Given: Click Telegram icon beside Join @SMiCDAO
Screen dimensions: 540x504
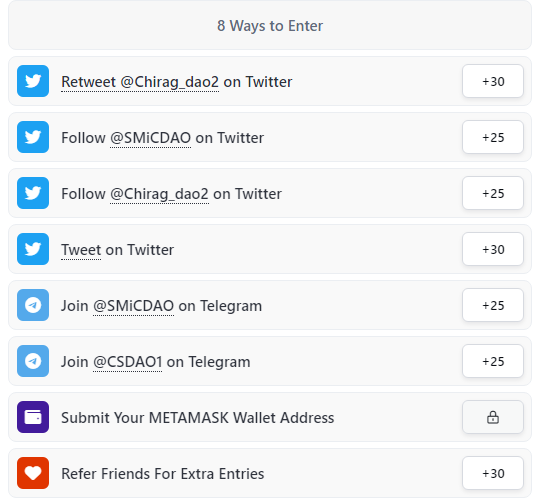Looking at the screenshot, I should 33,305.
